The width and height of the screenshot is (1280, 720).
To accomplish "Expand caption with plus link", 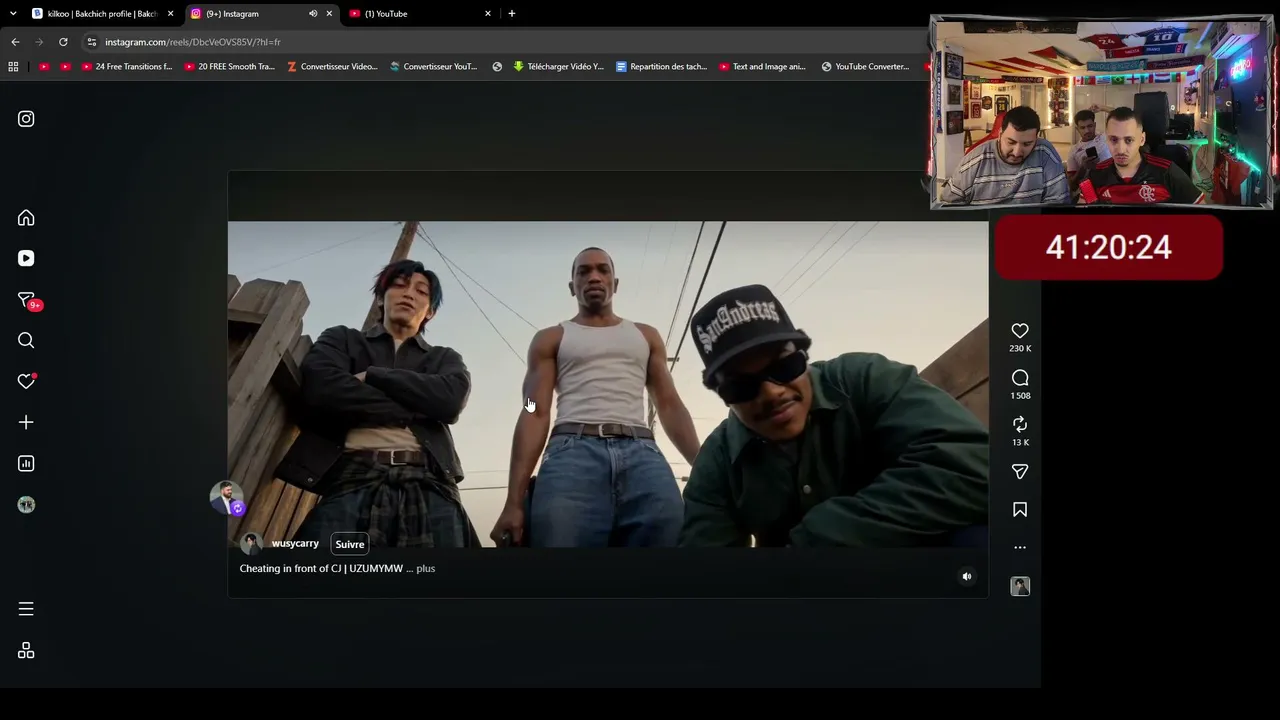I will click(426, 569).
